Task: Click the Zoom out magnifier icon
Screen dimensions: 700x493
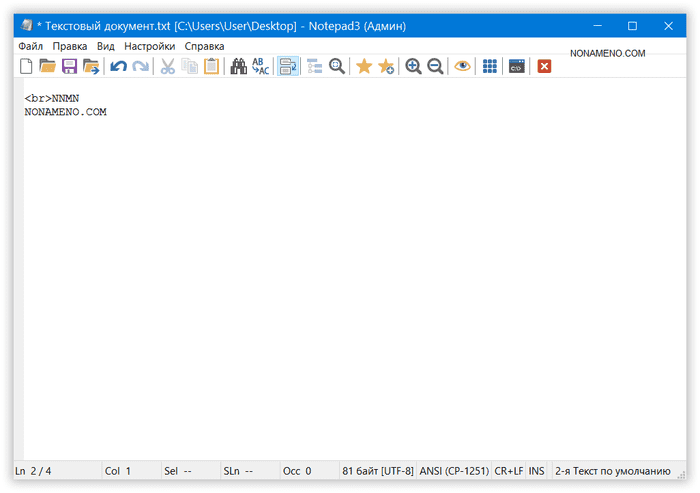Action: 435,66
